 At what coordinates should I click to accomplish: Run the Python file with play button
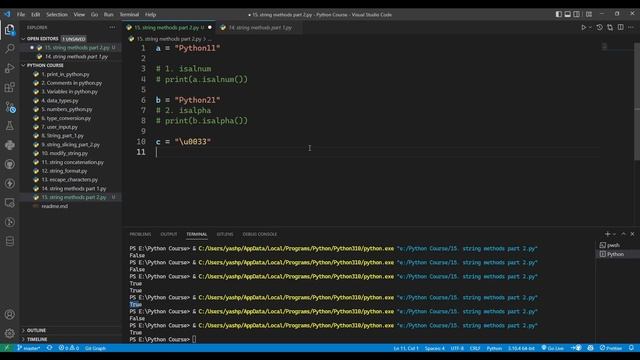(x=583, y=27)
